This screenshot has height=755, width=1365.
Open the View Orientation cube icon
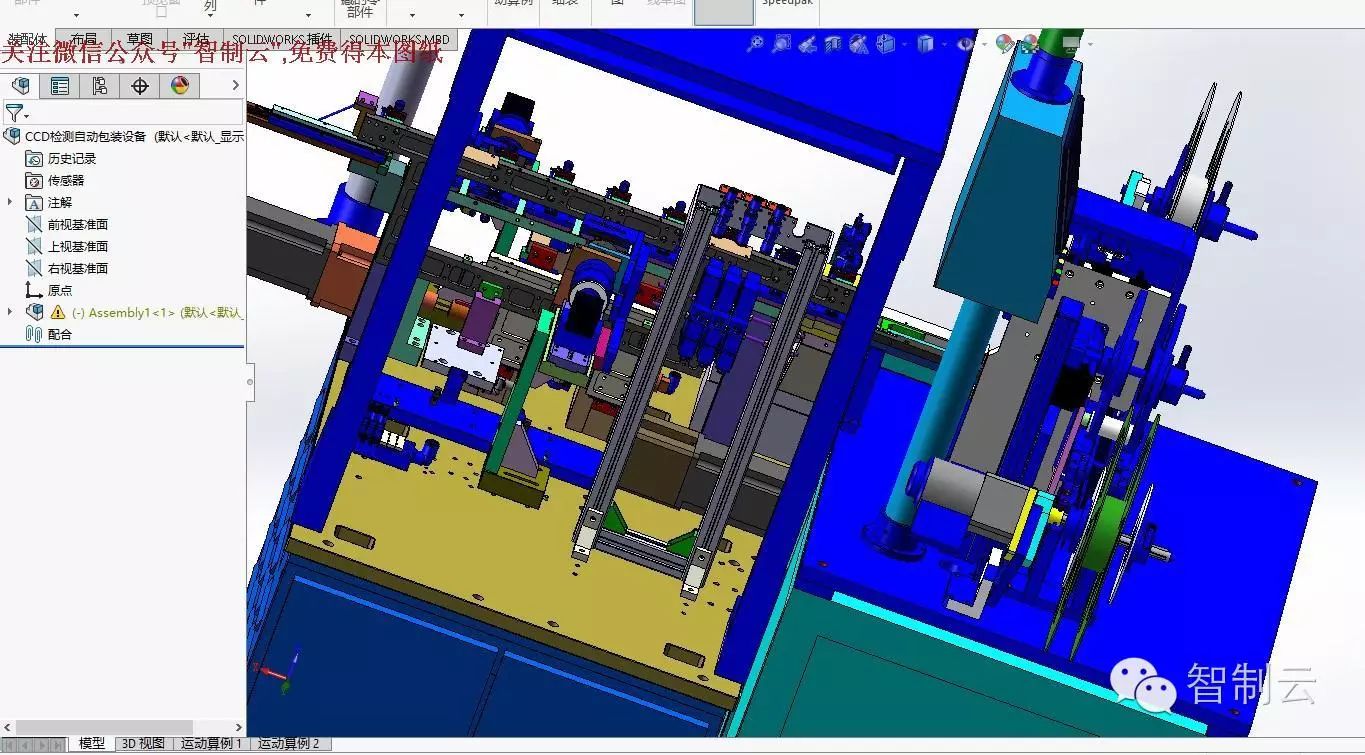(885, 43)
